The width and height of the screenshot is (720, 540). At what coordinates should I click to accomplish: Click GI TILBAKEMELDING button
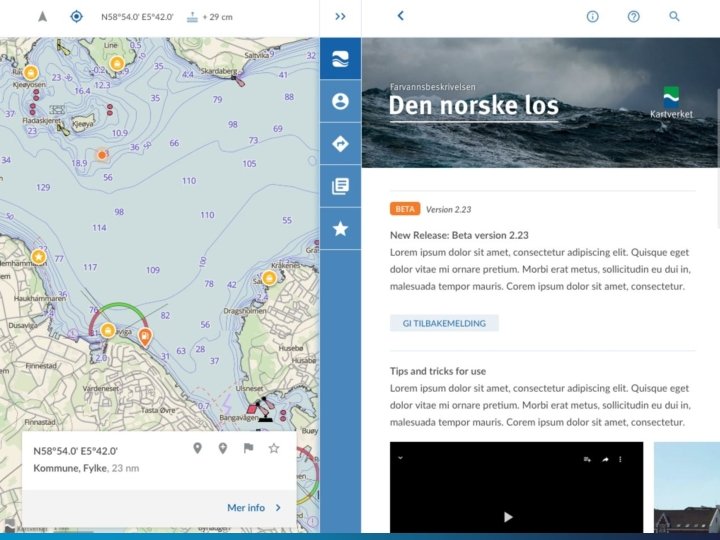click(444, 323)
